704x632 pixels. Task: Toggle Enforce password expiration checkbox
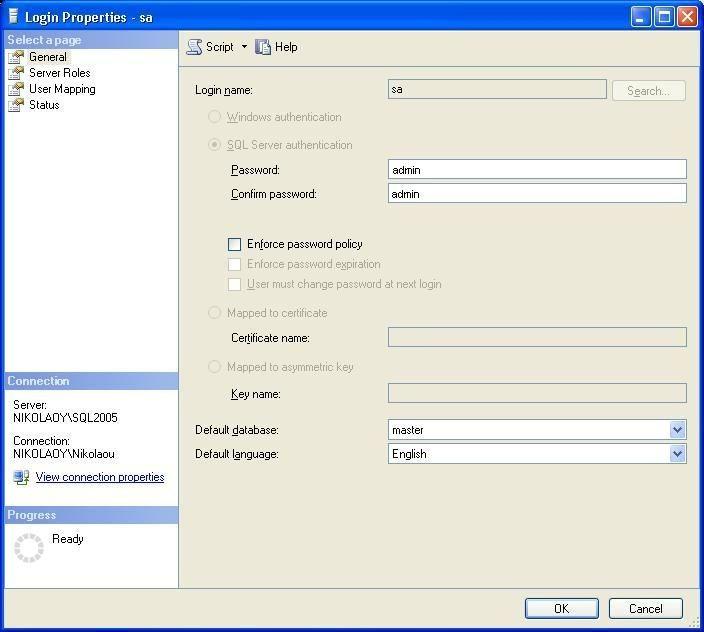click(x=234, y=264)
